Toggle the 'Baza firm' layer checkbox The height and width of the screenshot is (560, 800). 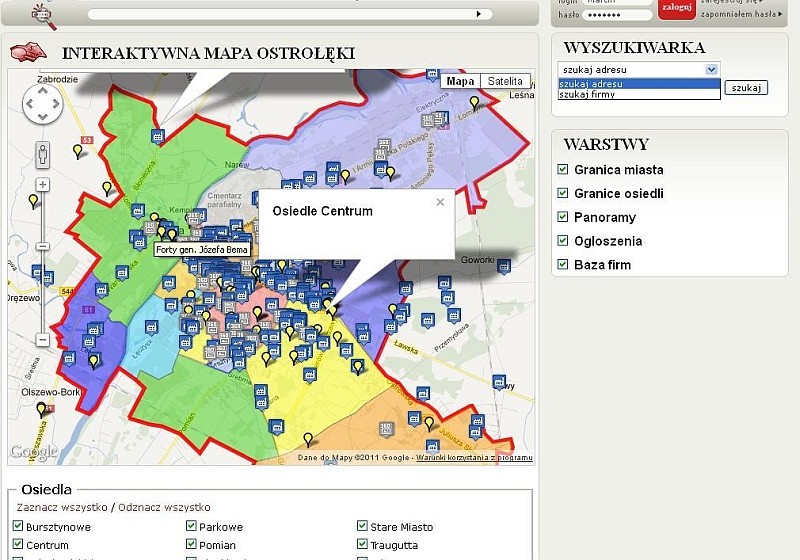pyautogui.click(x=563, y=264)
